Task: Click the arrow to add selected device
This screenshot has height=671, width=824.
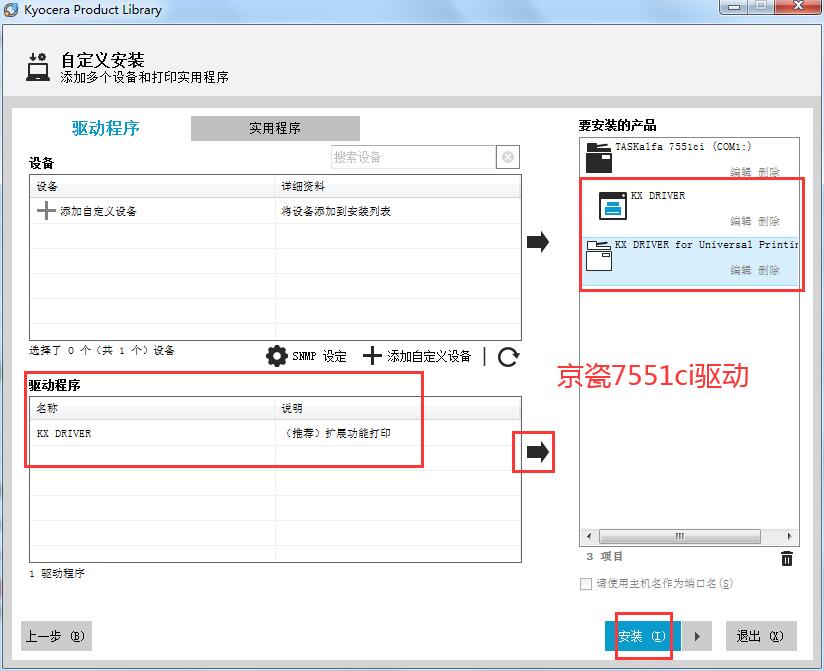Action: 538,242
